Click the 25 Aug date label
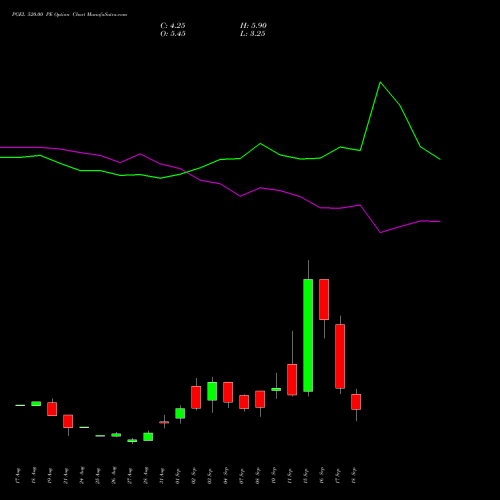This screenshot has height=500, width=500. coord(98,476)
